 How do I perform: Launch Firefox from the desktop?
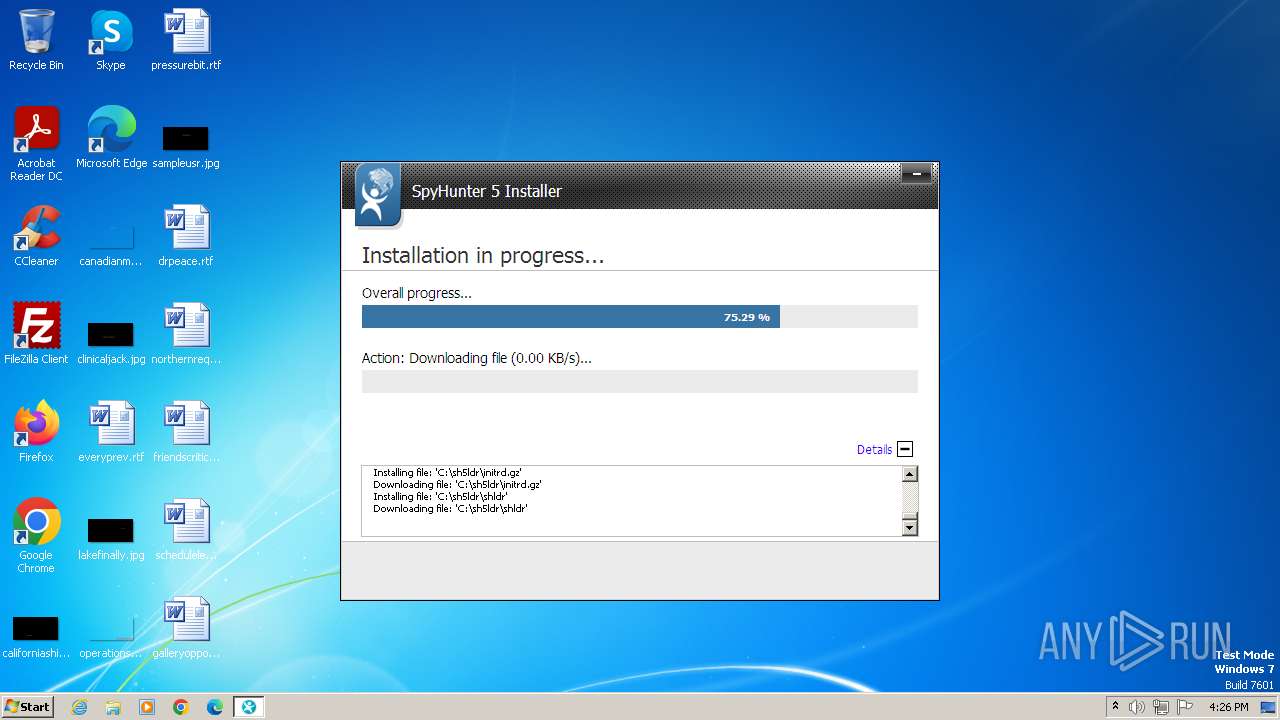coord(36,432)
